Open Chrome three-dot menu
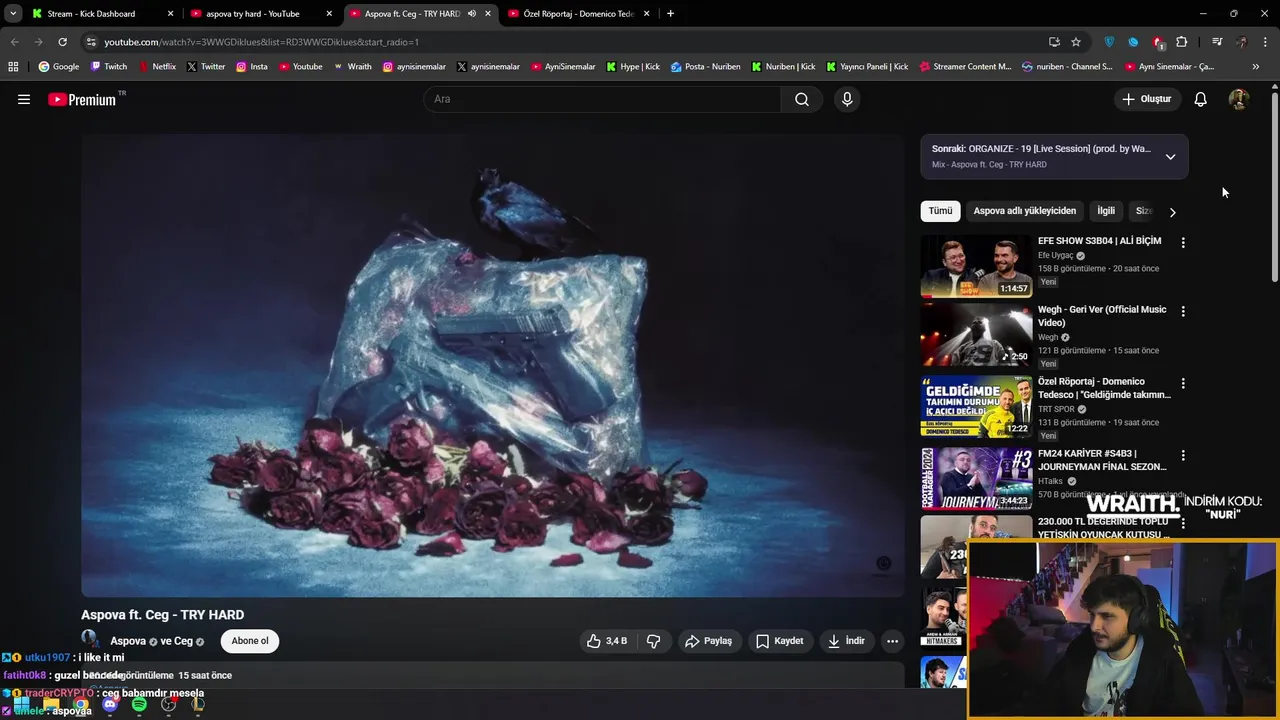 [1265, 42]
